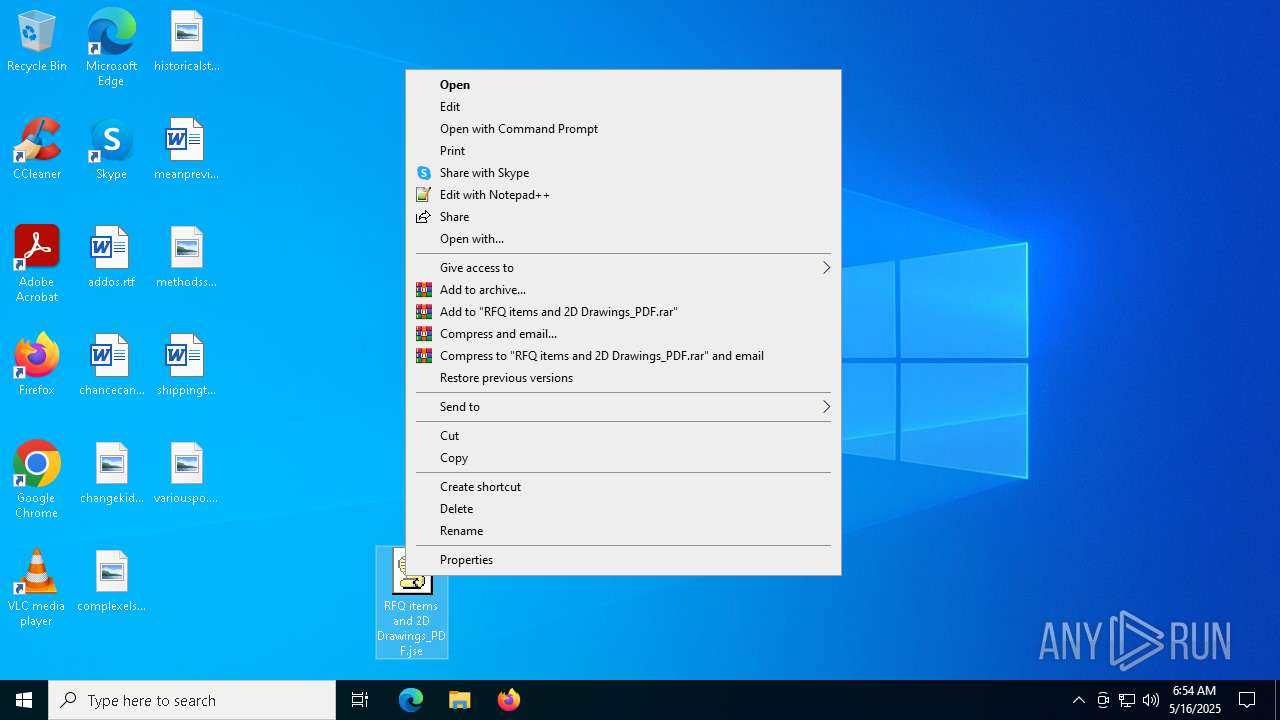Open the Action Center notifications icon

pos(1247,700)
